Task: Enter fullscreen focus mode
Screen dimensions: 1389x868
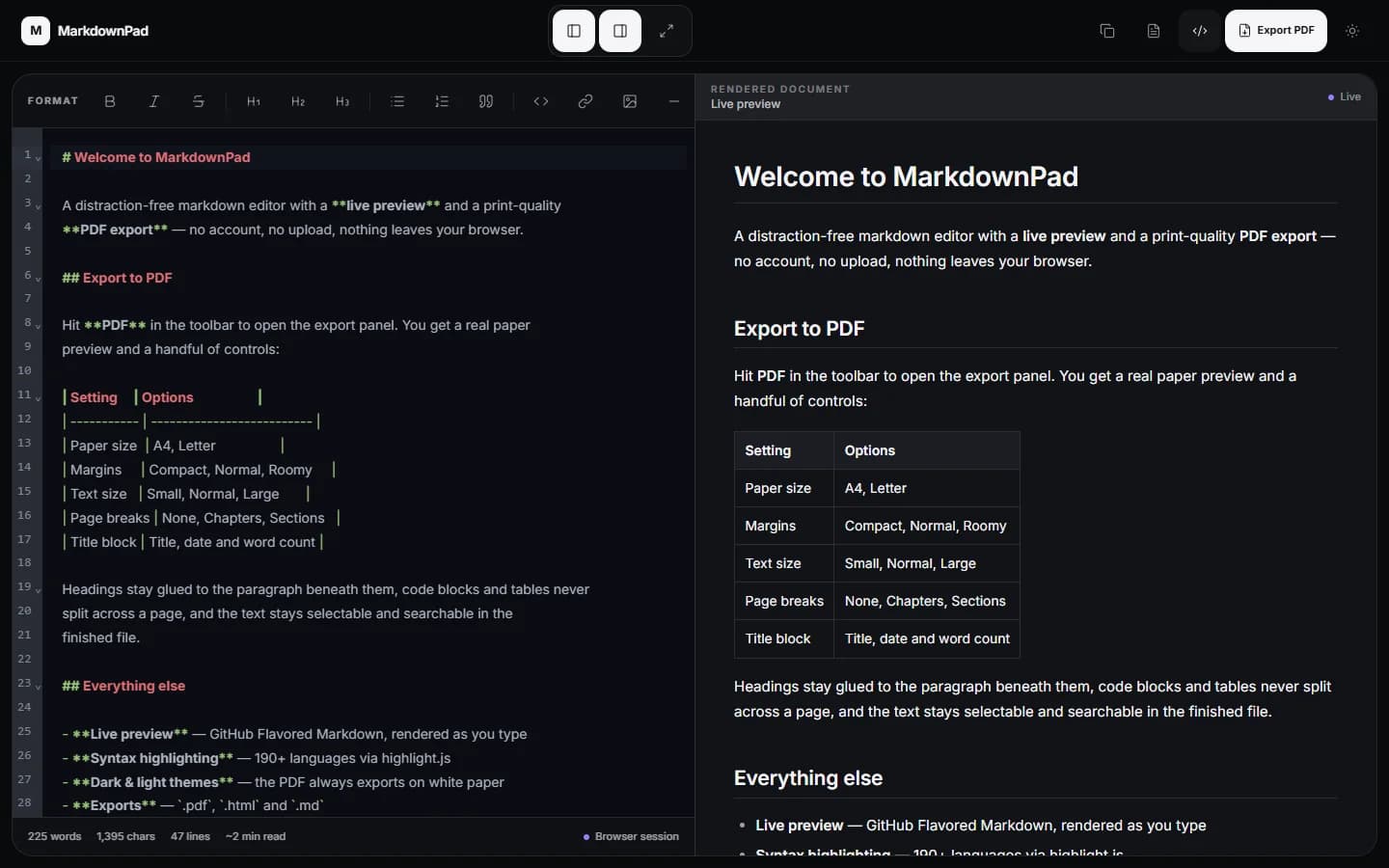Action: pyautogui.click(x=667, y=31)
